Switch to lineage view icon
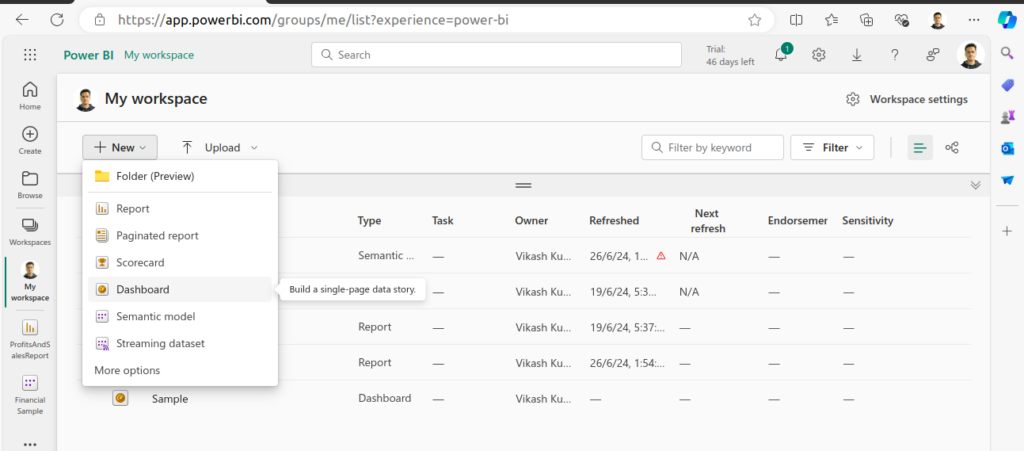 click(x=952, y=148)
